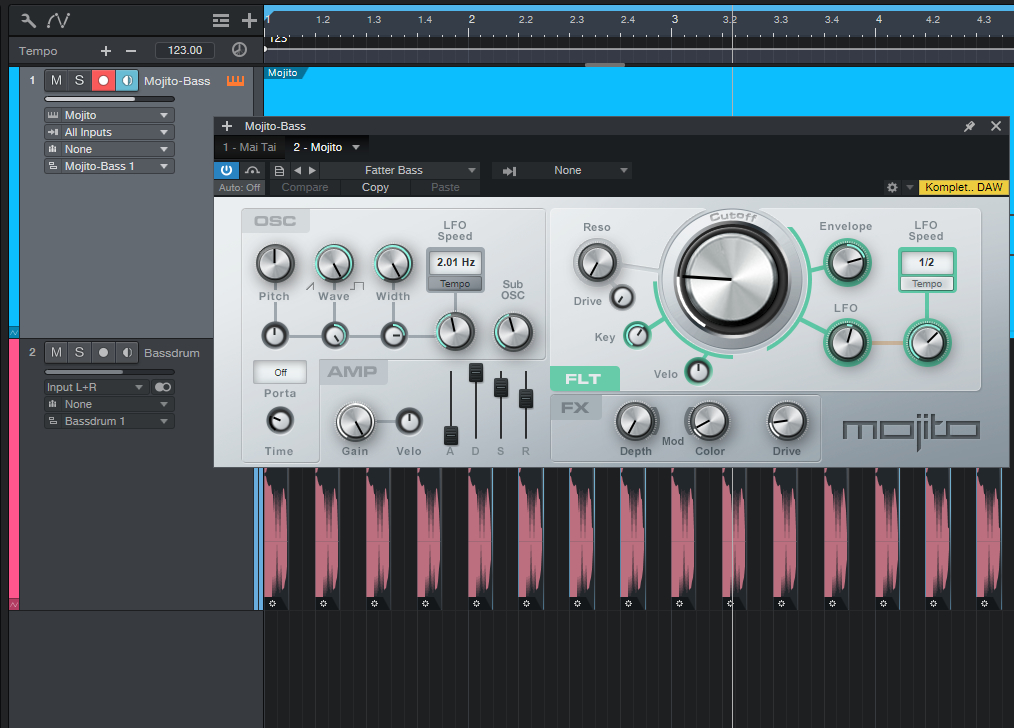Bypass the Mojito plugin with power button
The width and height of the screenshot is (1014, 728).
(x=227, y=170)
